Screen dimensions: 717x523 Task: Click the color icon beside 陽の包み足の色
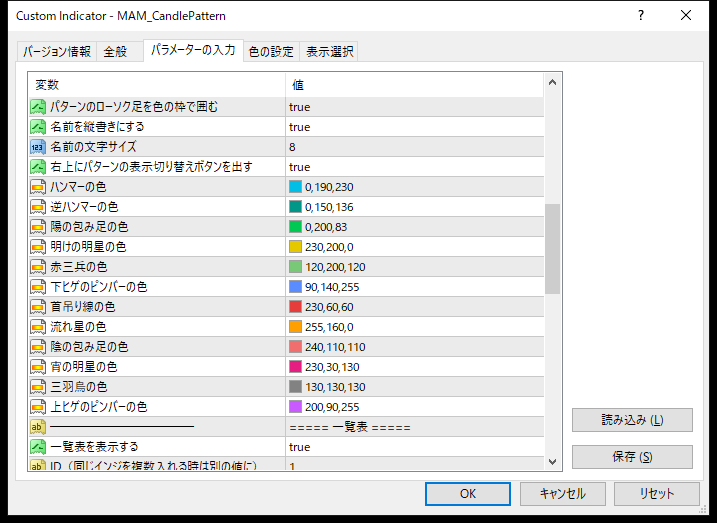pyautogui.click(x=38, y=227)
